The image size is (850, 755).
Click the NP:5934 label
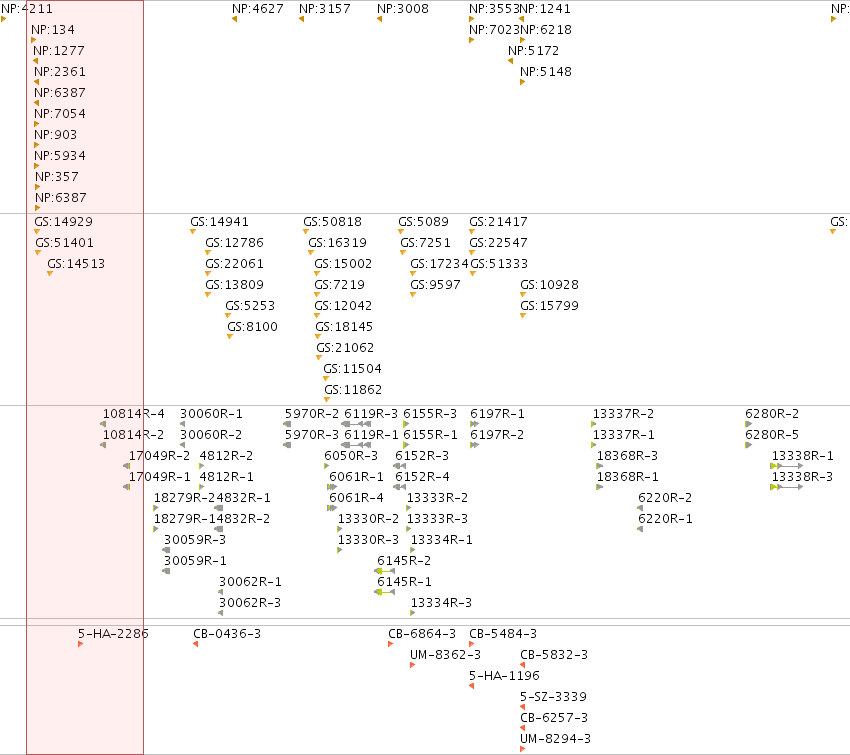pyautogui.click(x=60, y=156)
